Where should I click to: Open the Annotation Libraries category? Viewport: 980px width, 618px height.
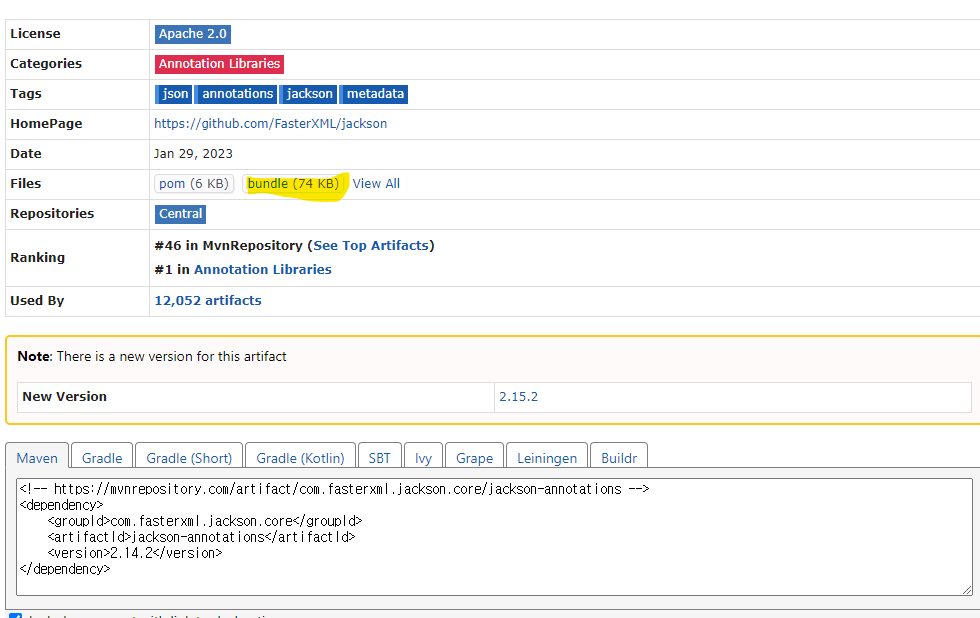(219, 64)
